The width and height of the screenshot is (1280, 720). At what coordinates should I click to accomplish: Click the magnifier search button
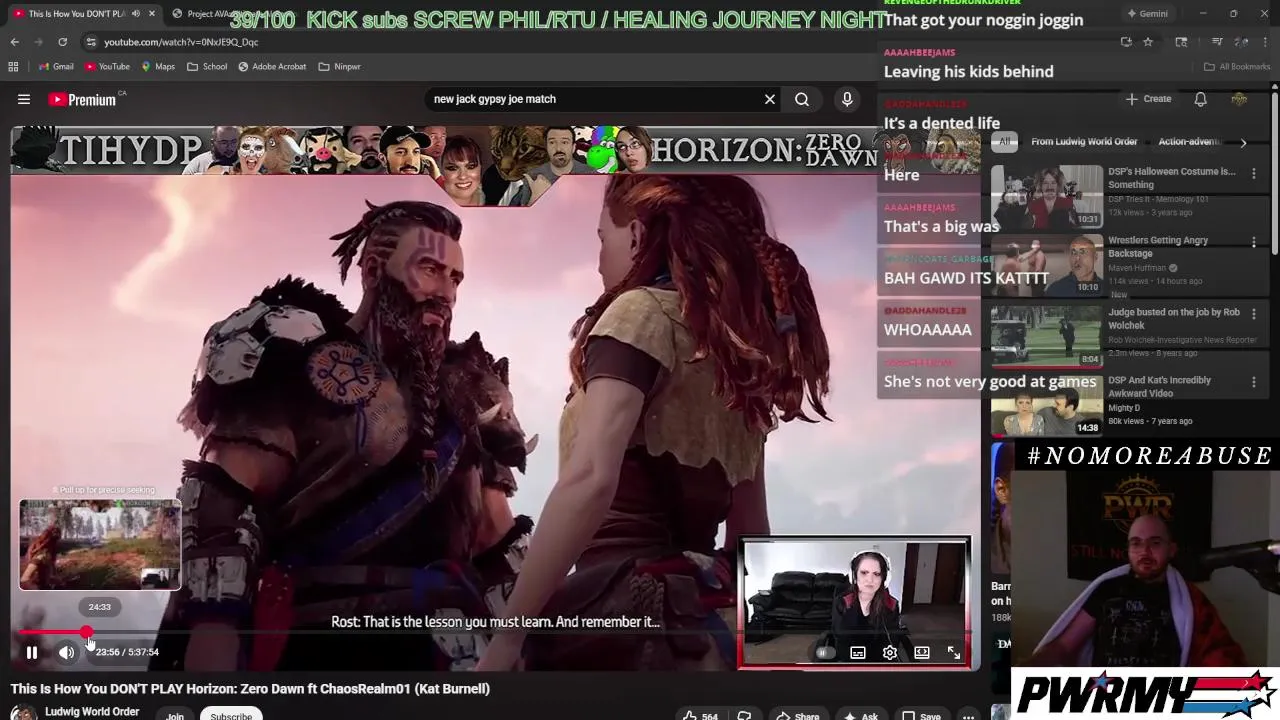tap(802, 99)
